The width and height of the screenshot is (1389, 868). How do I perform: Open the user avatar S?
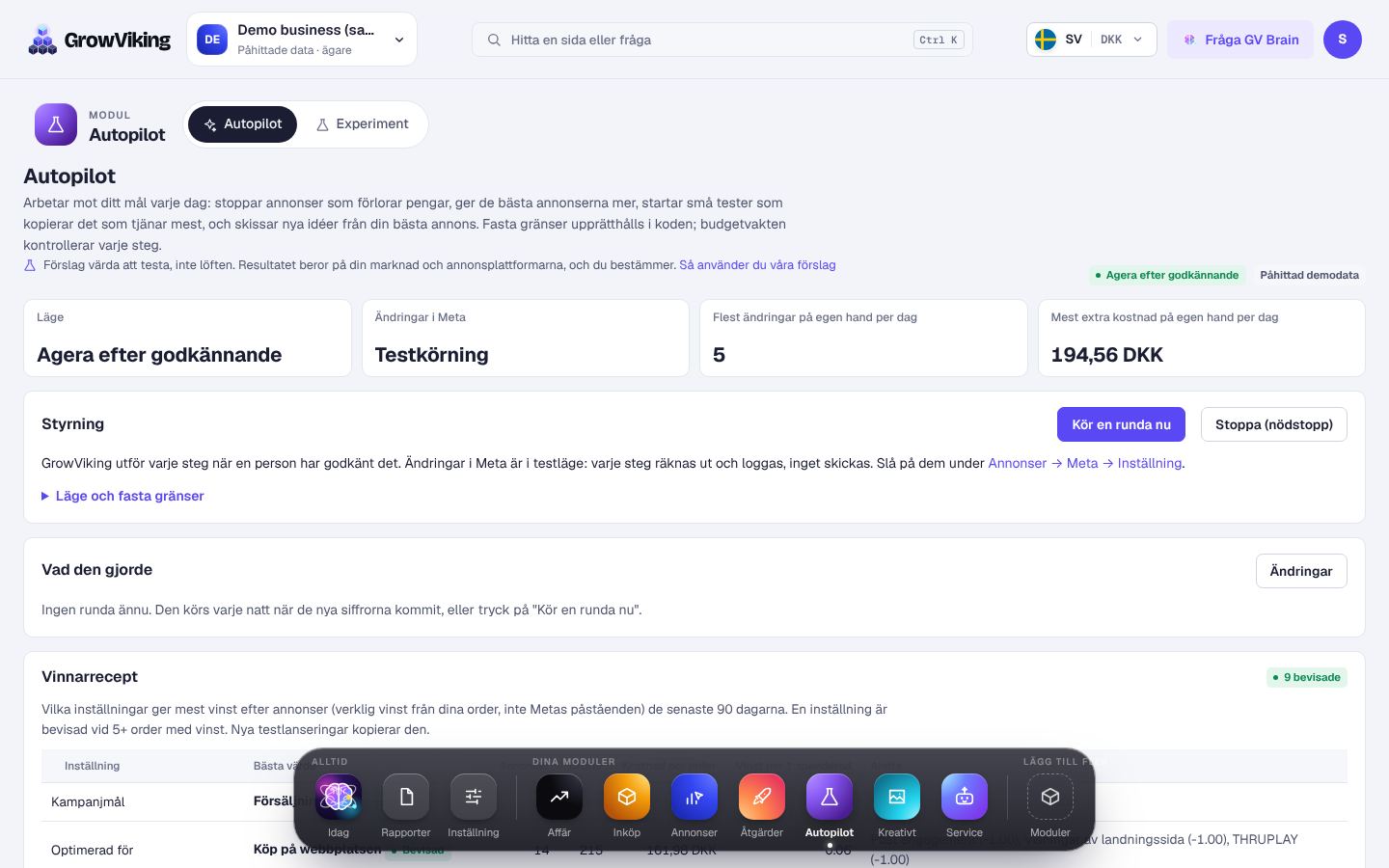click(1343, 40)
